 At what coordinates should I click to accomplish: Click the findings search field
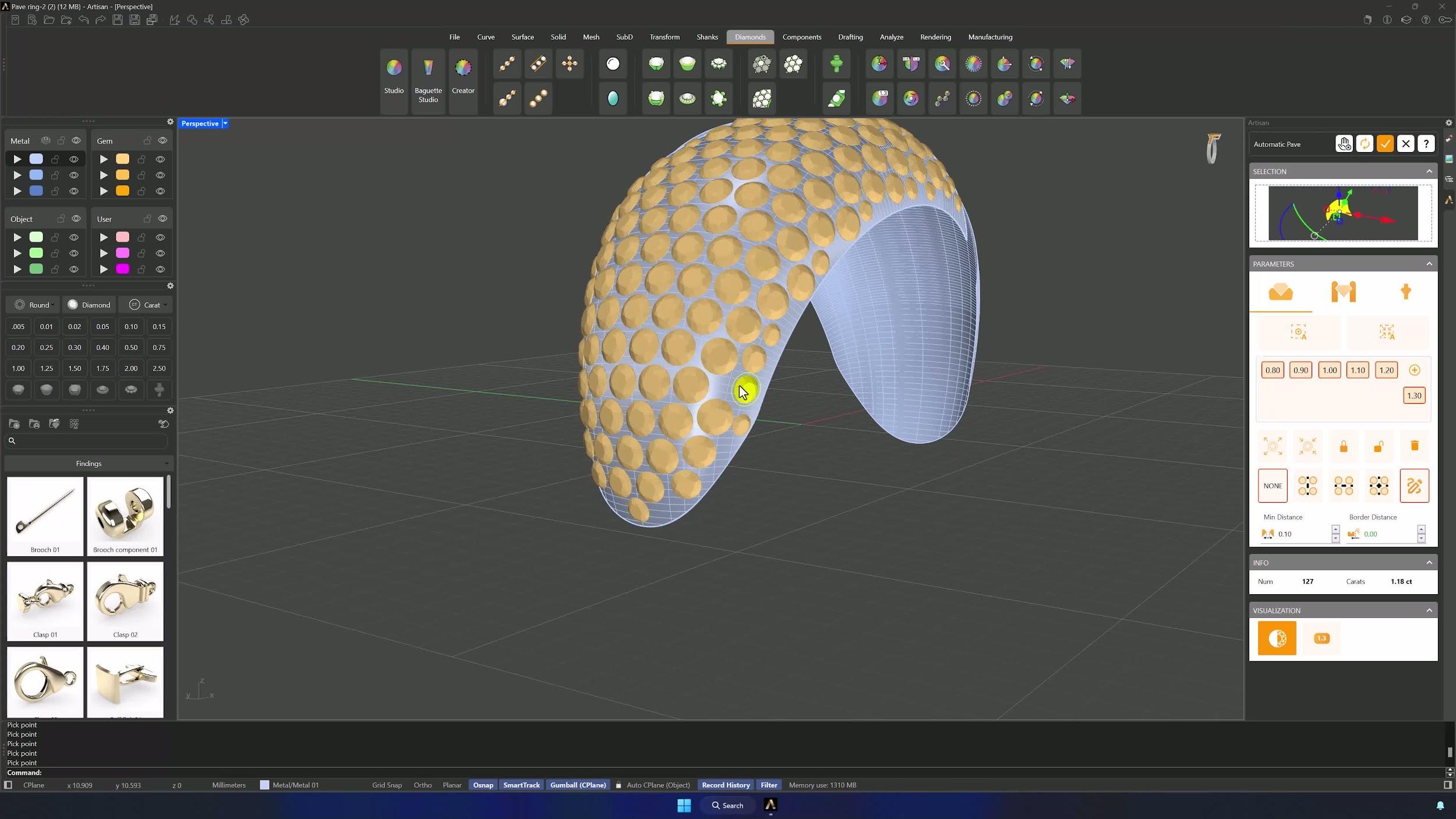point(87,441)
